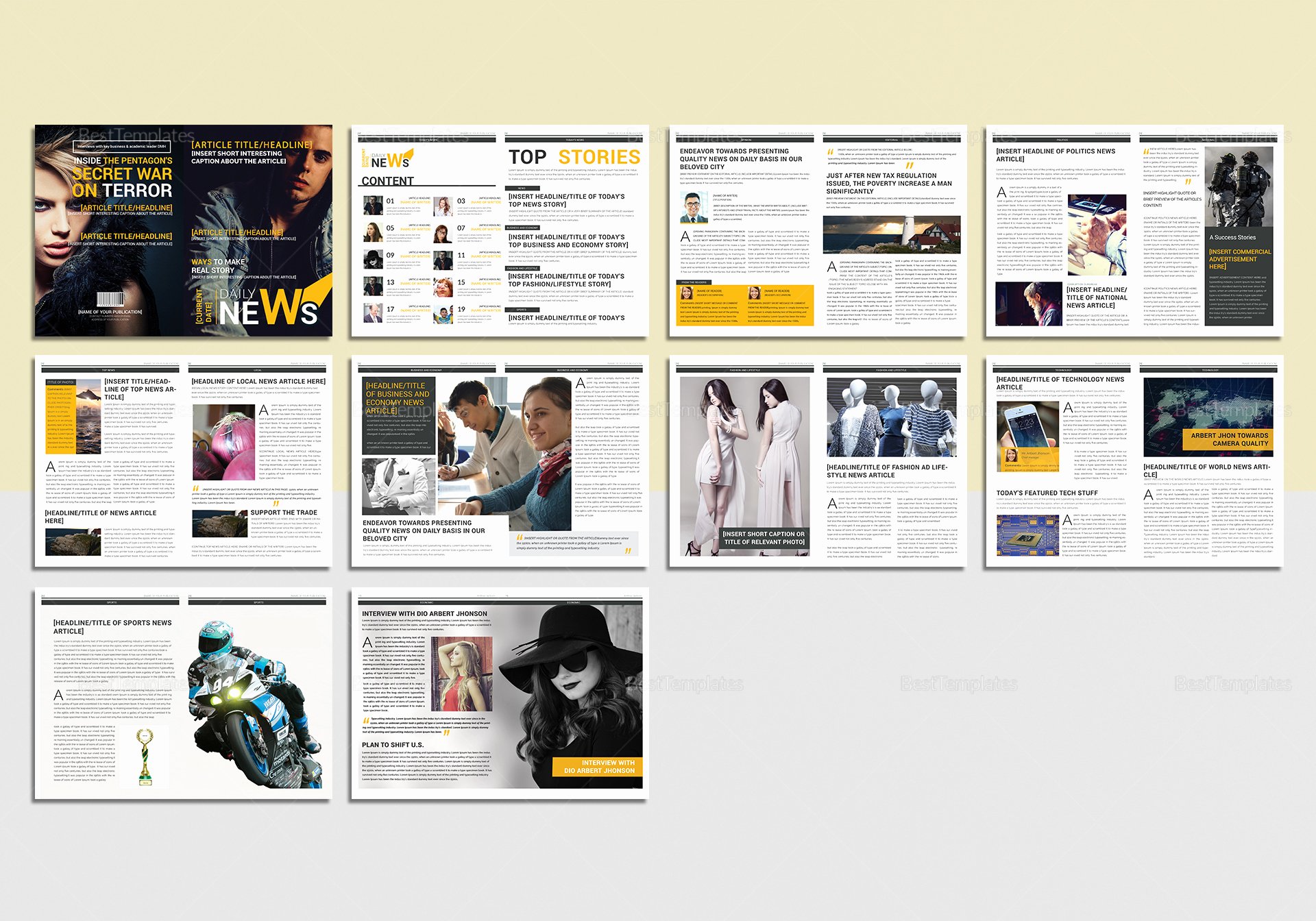
Task: Select the business and economy spread
Action: 499,461
